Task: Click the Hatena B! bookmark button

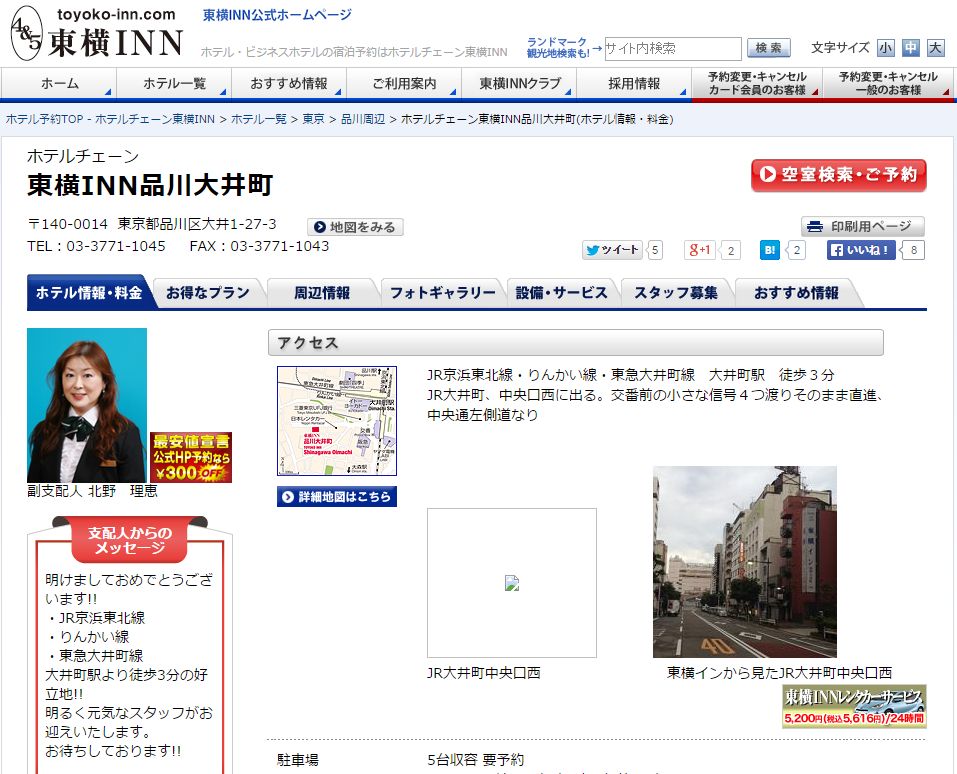Action: click(x=770, y=250)
